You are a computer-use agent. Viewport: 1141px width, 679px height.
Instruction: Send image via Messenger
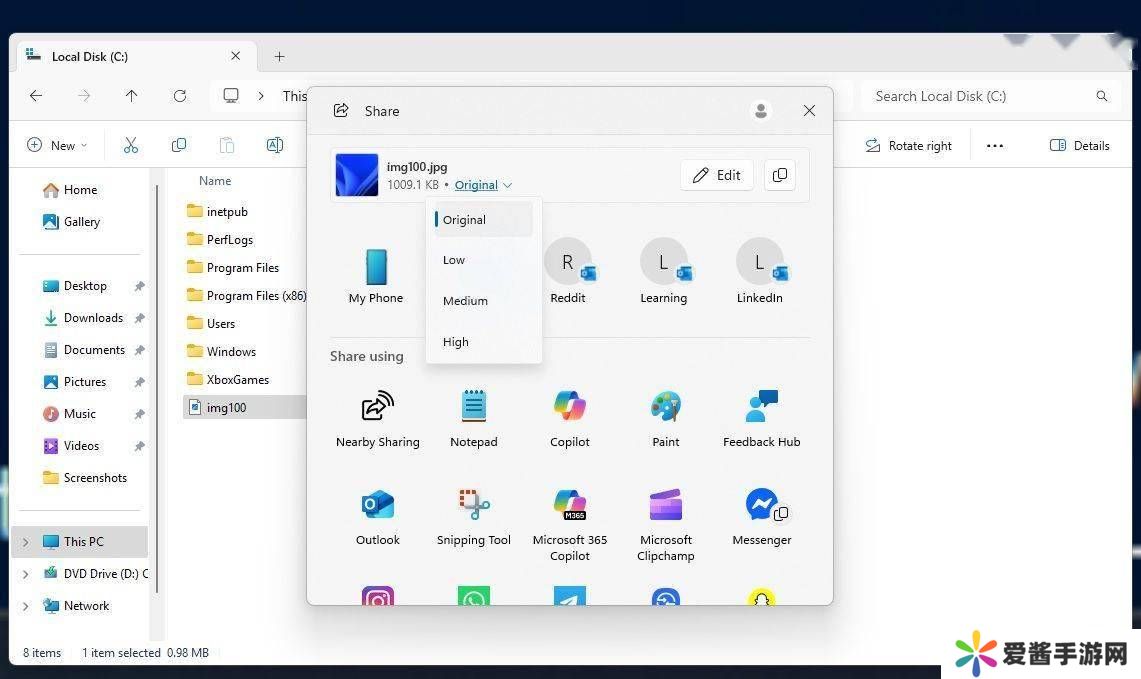pyautogui.click(x=761, y=516)
